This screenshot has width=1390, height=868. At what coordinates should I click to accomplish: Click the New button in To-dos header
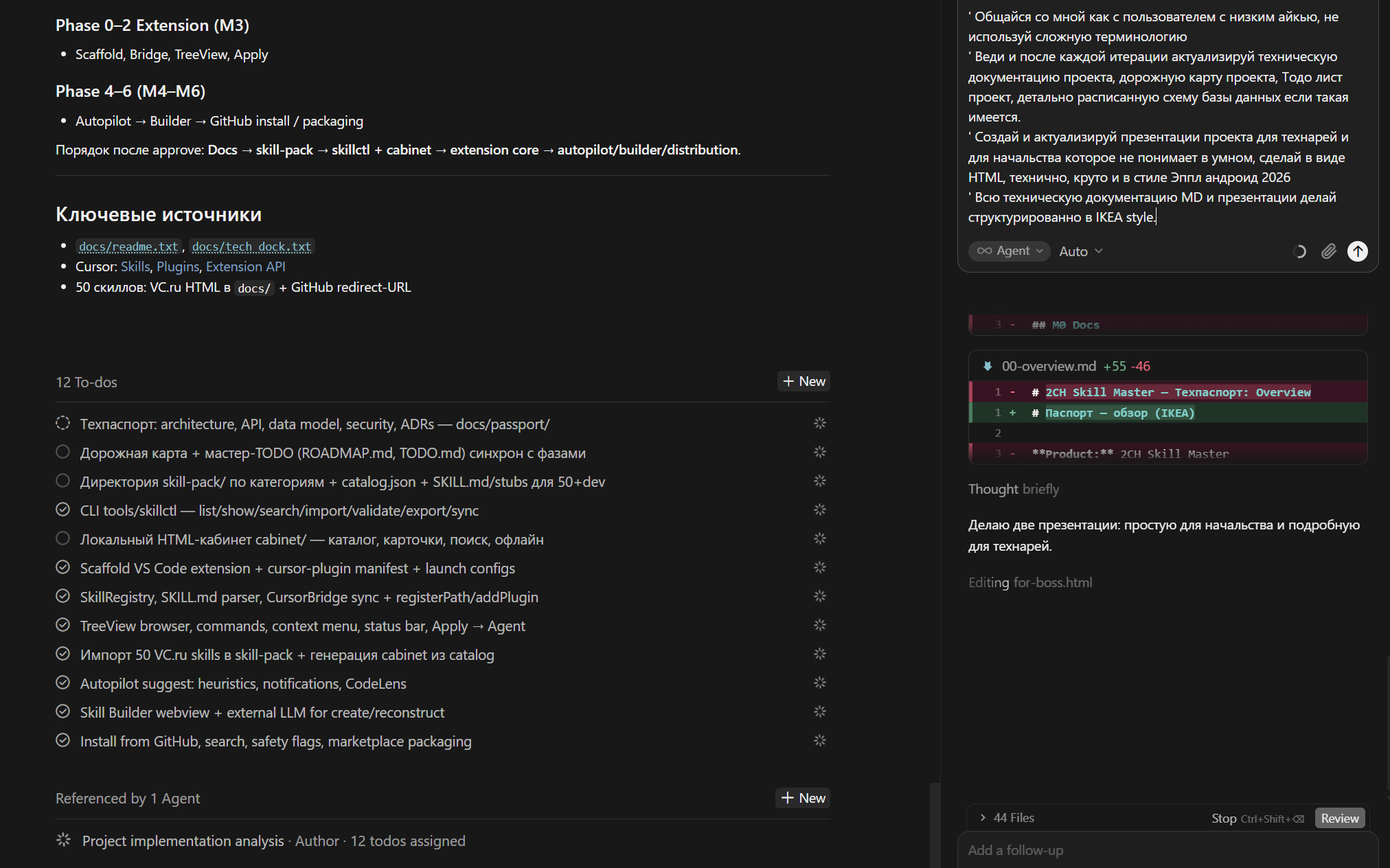click(x=804, y=381)
